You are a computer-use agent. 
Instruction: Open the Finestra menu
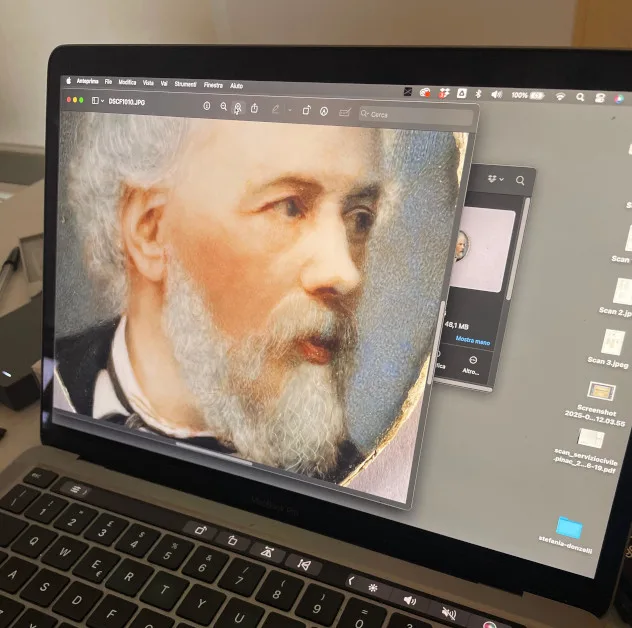pos(213,85)
